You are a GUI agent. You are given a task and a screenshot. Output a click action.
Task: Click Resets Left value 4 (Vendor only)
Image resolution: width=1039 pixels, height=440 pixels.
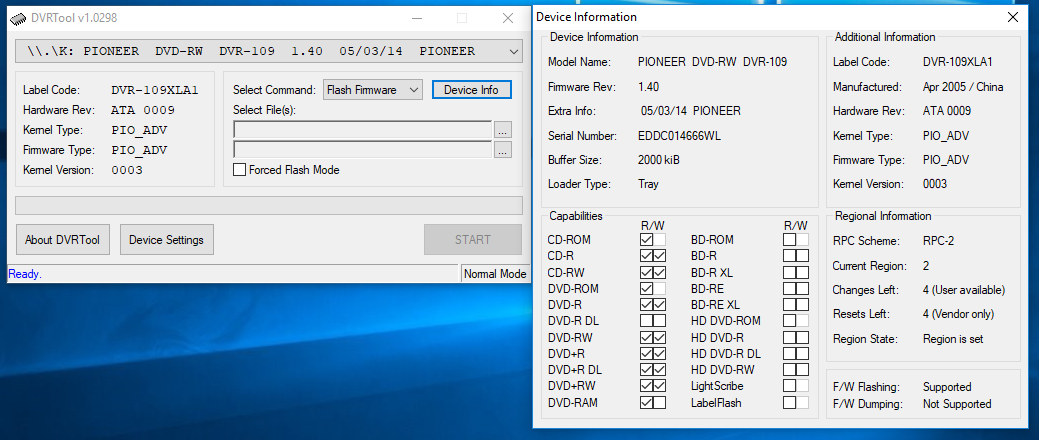[x=958, y=314]
